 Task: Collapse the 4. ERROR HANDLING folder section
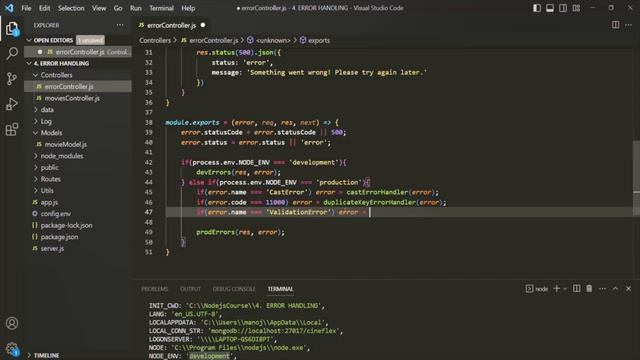(x=61, y=63)
